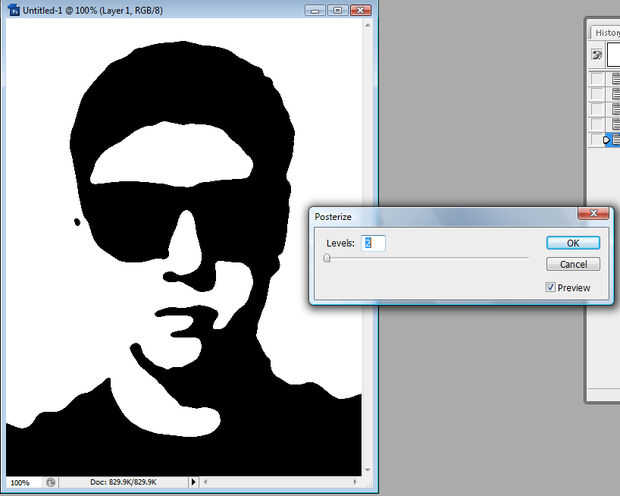Set history brush source on first state
Image resolution: width=620 pixels, height=496 pixels.
[597, 78]
